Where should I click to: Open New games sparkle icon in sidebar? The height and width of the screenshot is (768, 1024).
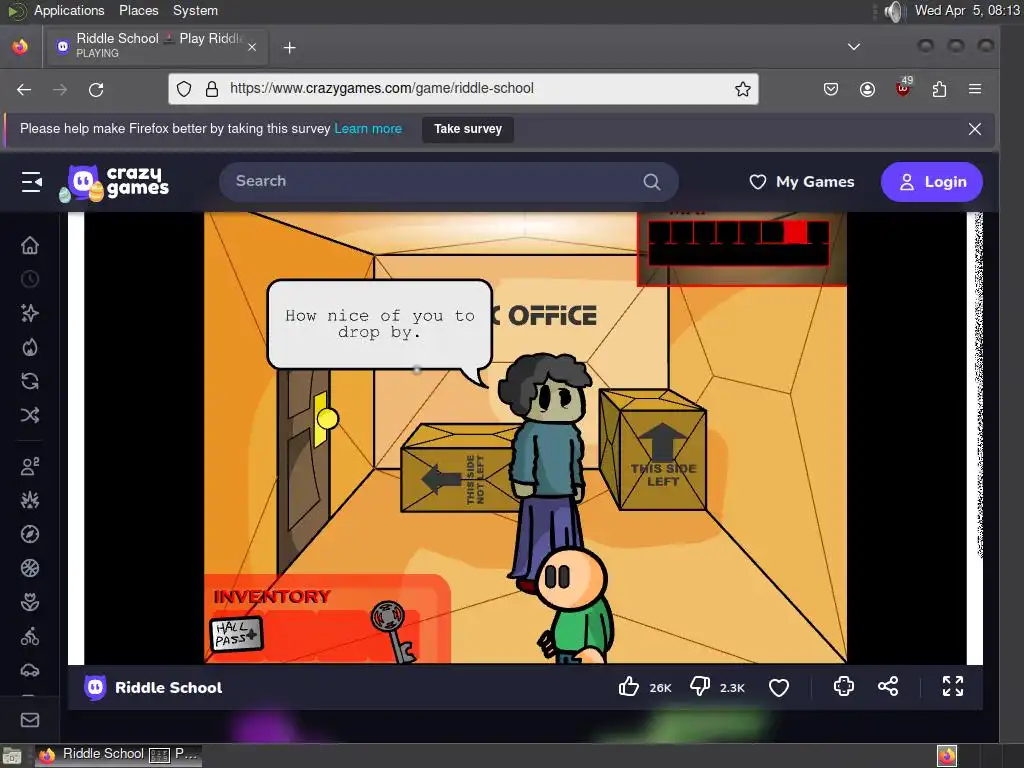coord(30,313)
